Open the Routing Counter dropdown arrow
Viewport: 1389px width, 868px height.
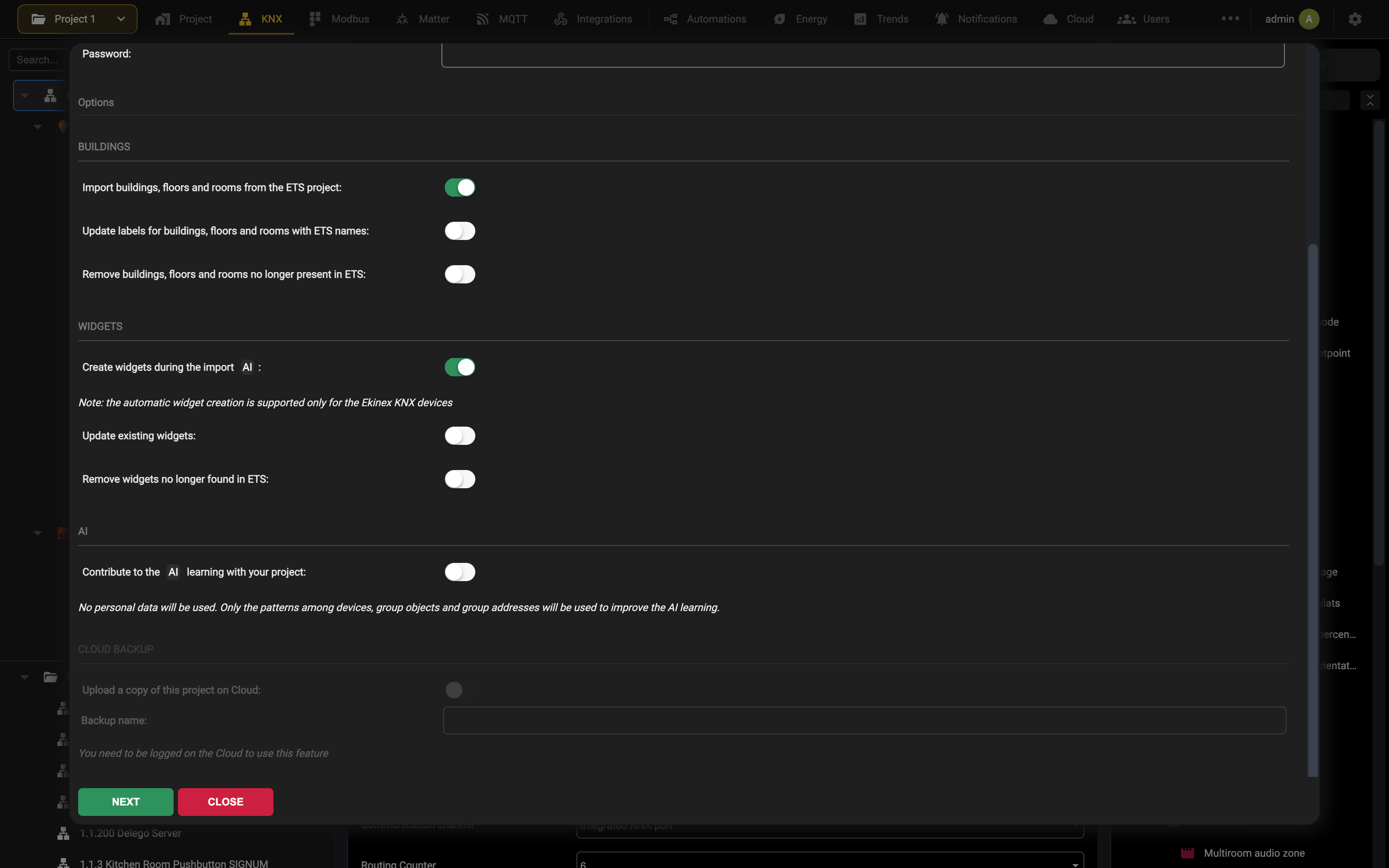point(1075,864)
